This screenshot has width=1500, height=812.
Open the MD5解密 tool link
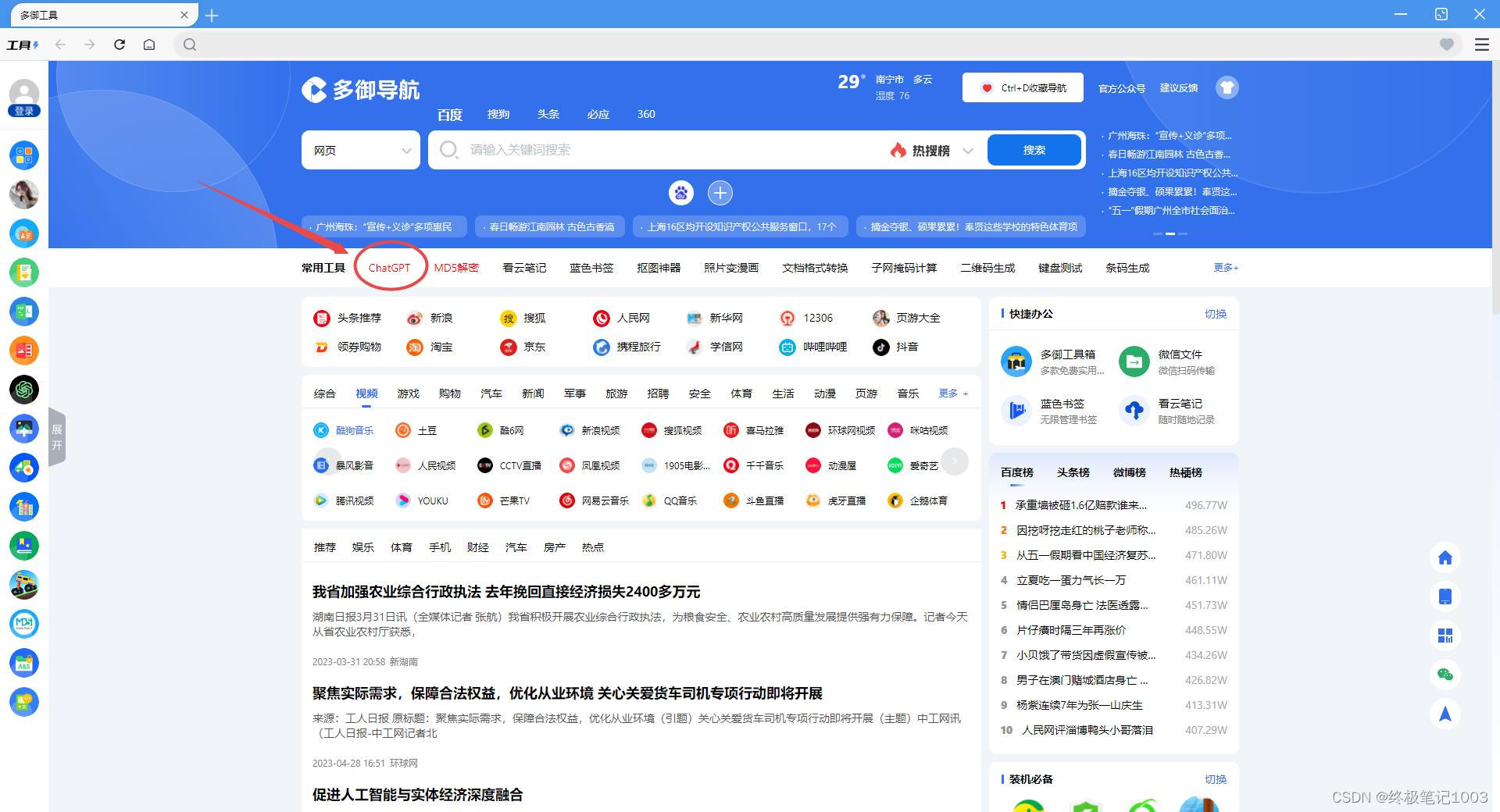point(456,268)
